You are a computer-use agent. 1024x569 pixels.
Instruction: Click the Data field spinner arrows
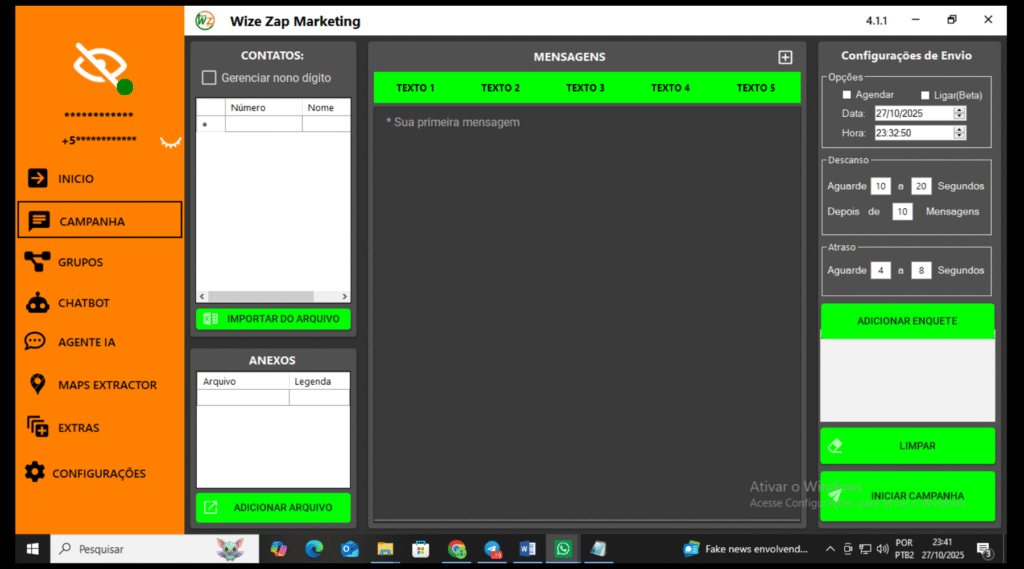click(960, 114)
